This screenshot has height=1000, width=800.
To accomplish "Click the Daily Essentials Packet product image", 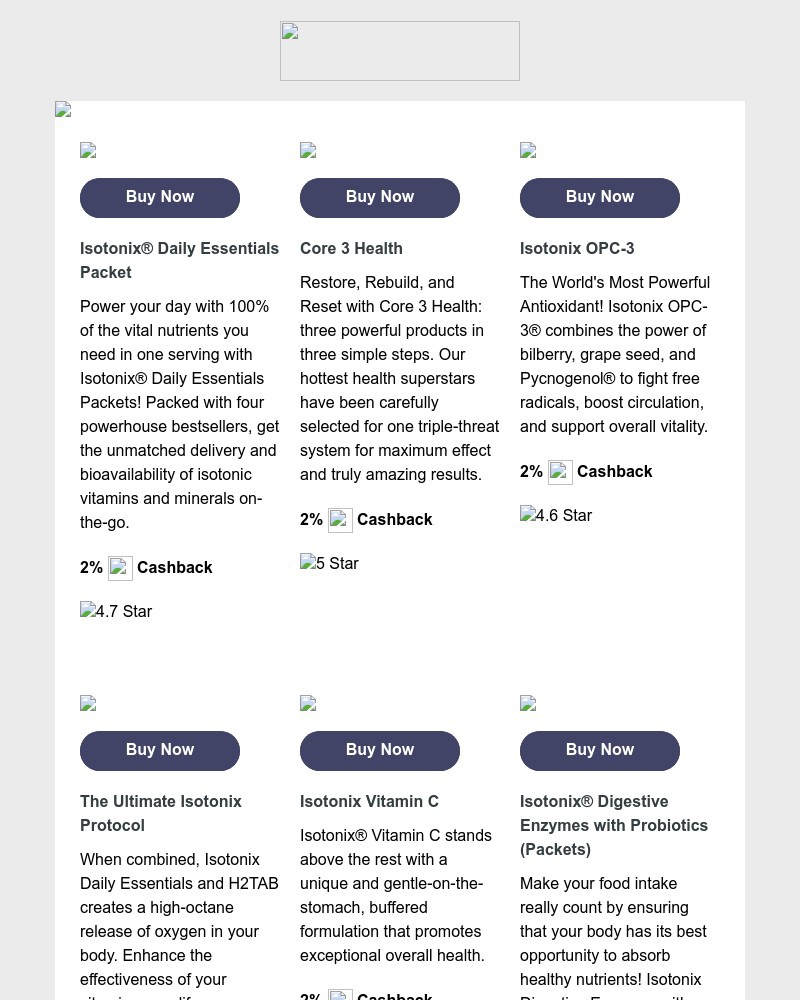I will pyautogui.click(x=88, y=151).
